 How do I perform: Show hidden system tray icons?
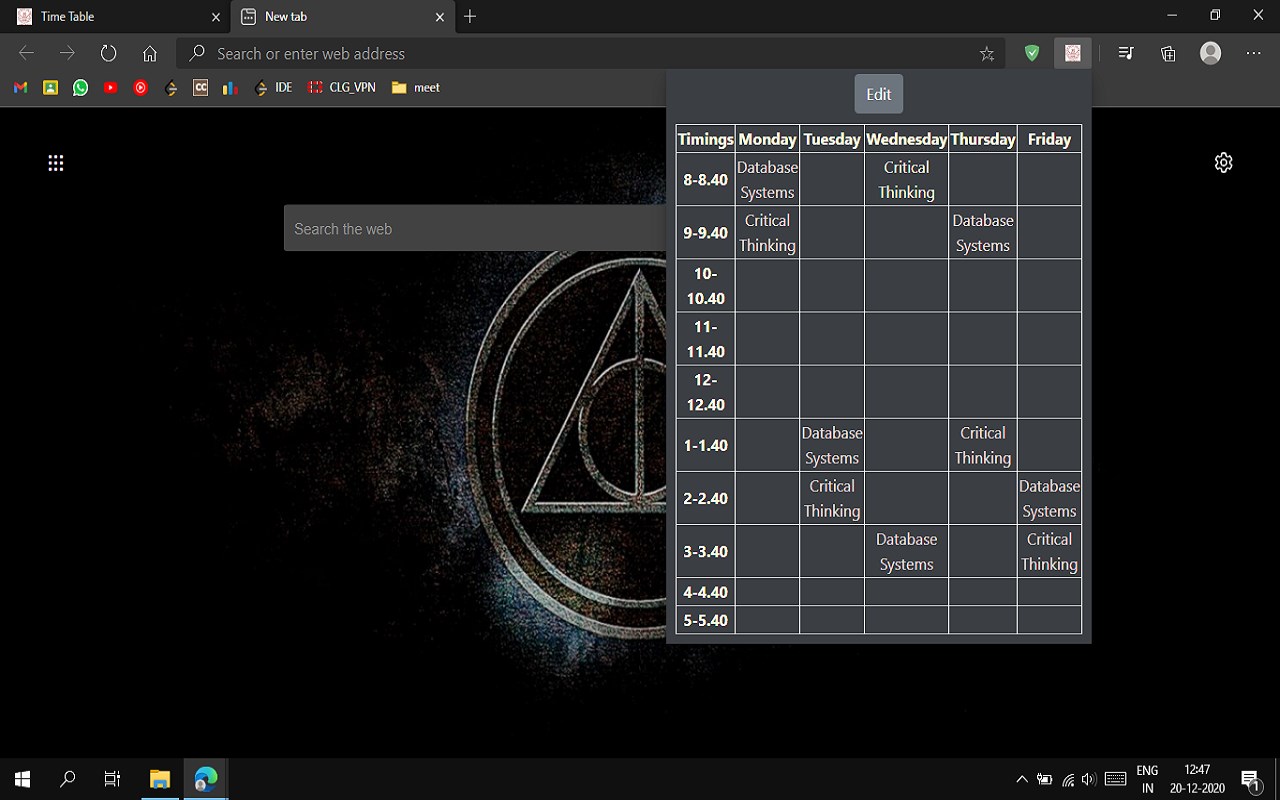(1021, 779)
